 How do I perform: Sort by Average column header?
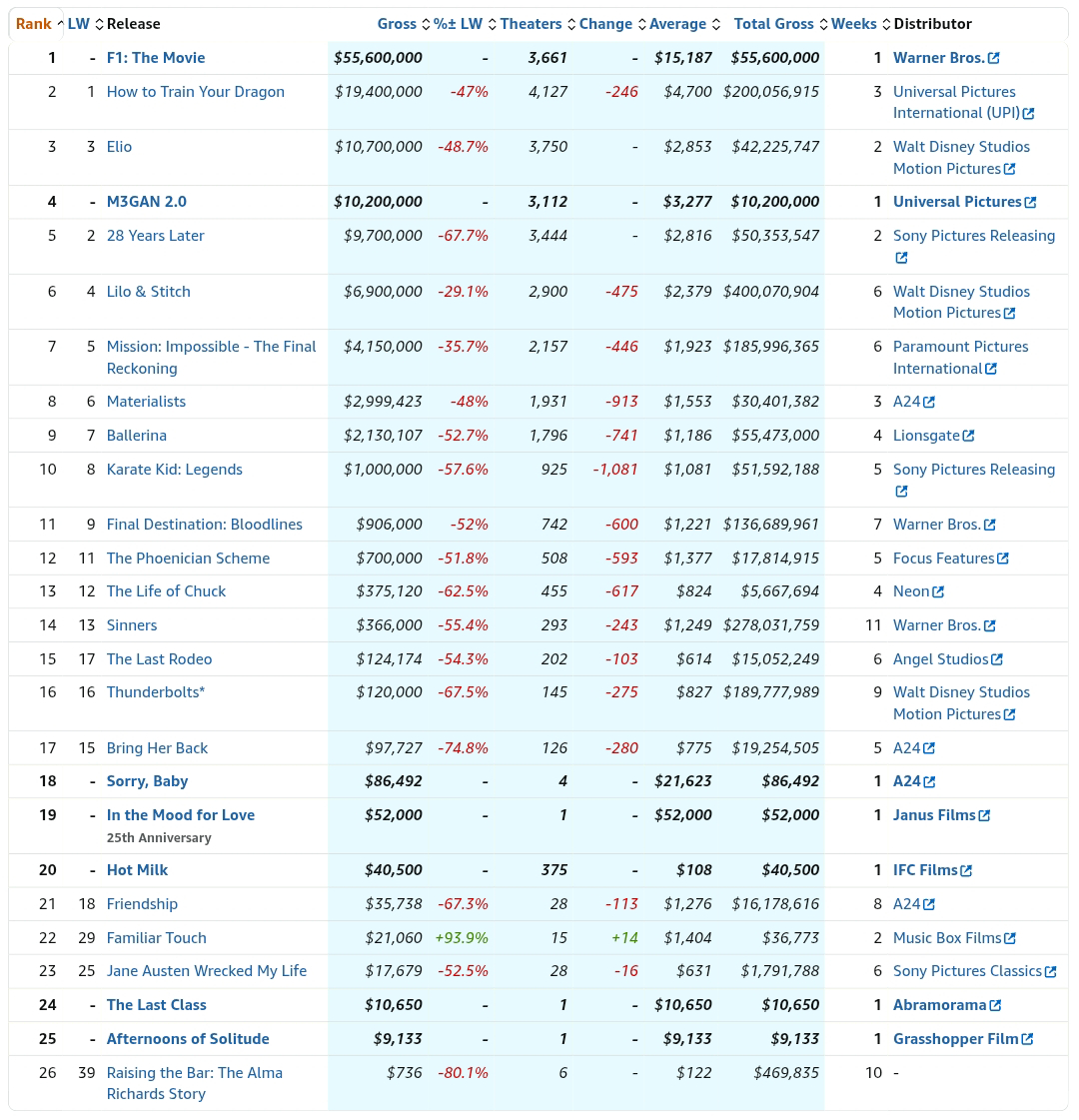[684, 24]
